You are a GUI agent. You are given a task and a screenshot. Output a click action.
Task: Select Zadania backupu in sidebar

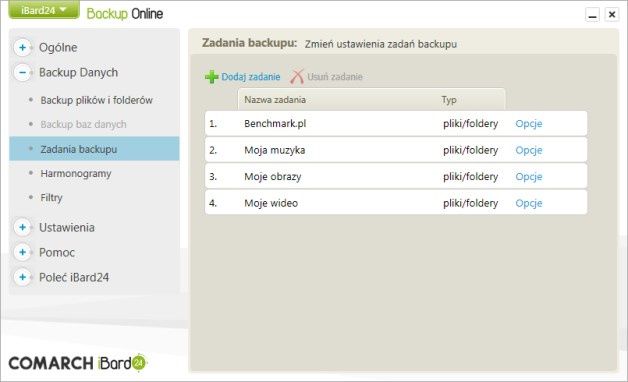(94, 149)
